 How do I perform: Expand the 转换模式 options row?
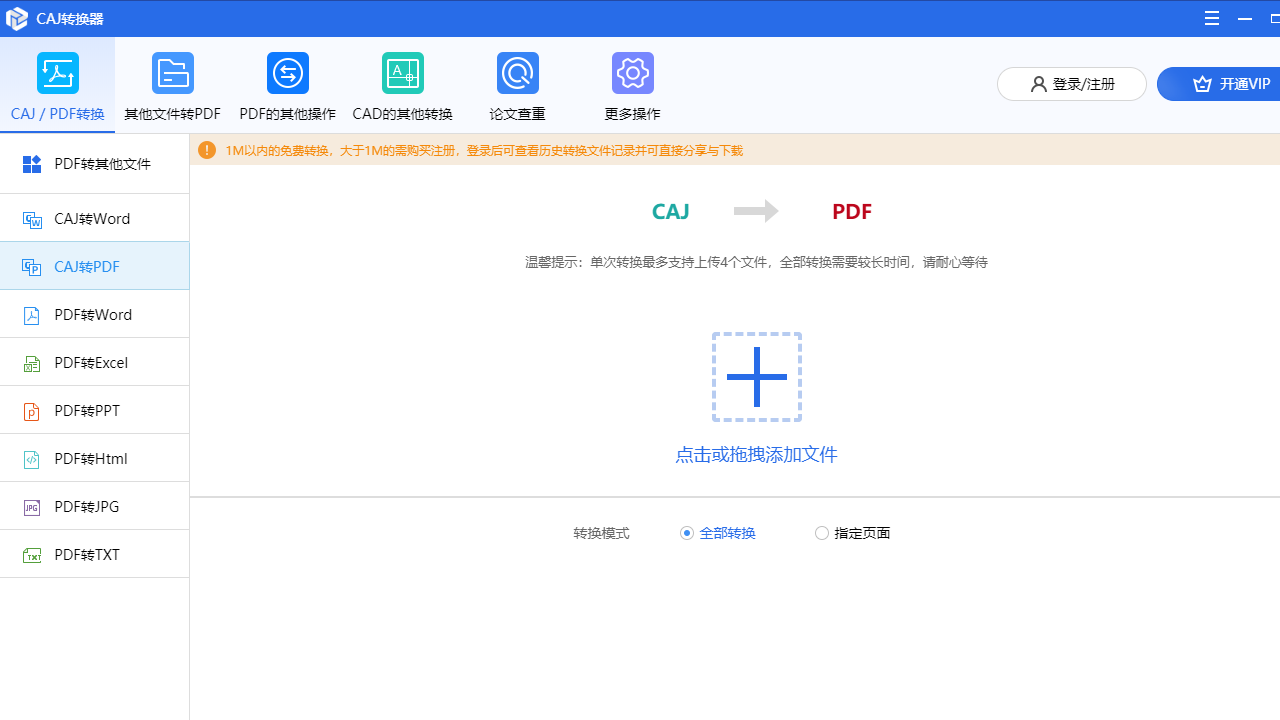(x=601, y=533)
